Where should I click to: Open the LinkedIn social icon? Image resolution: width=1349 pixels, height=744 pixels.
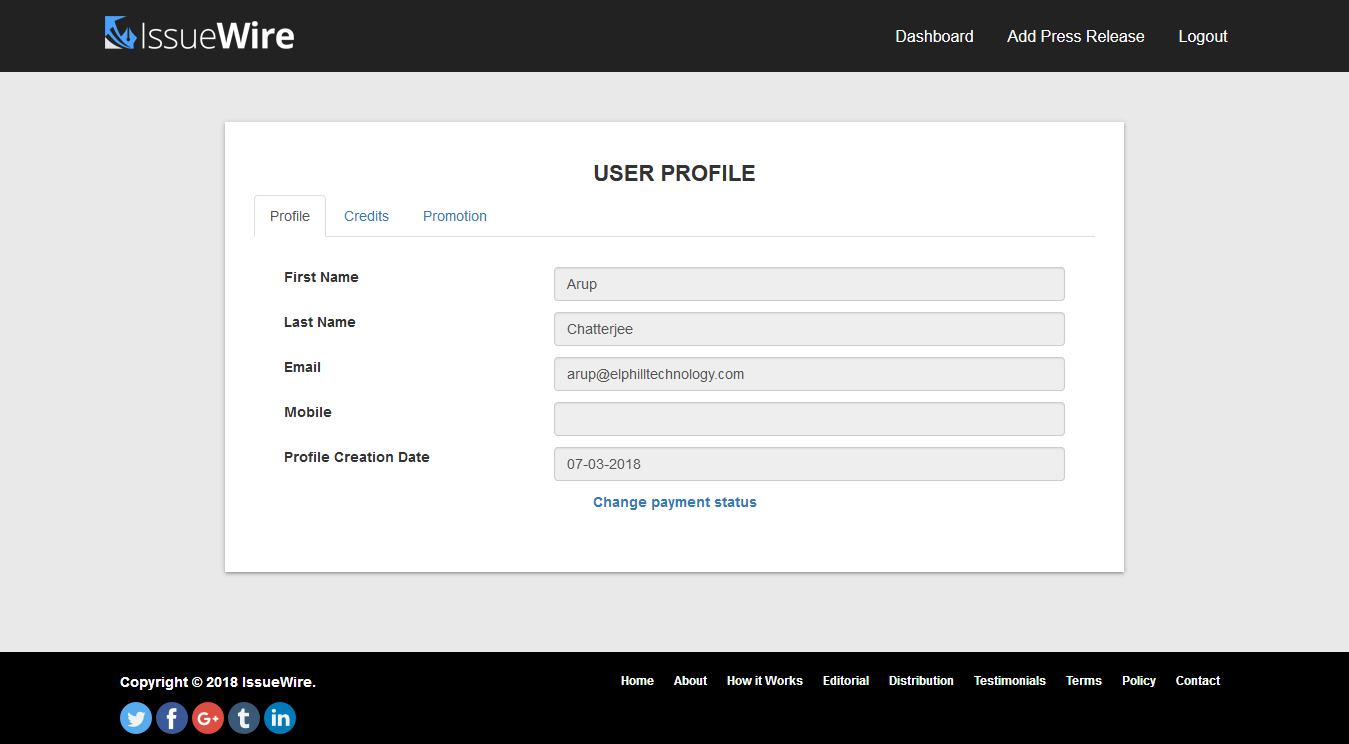280,718
